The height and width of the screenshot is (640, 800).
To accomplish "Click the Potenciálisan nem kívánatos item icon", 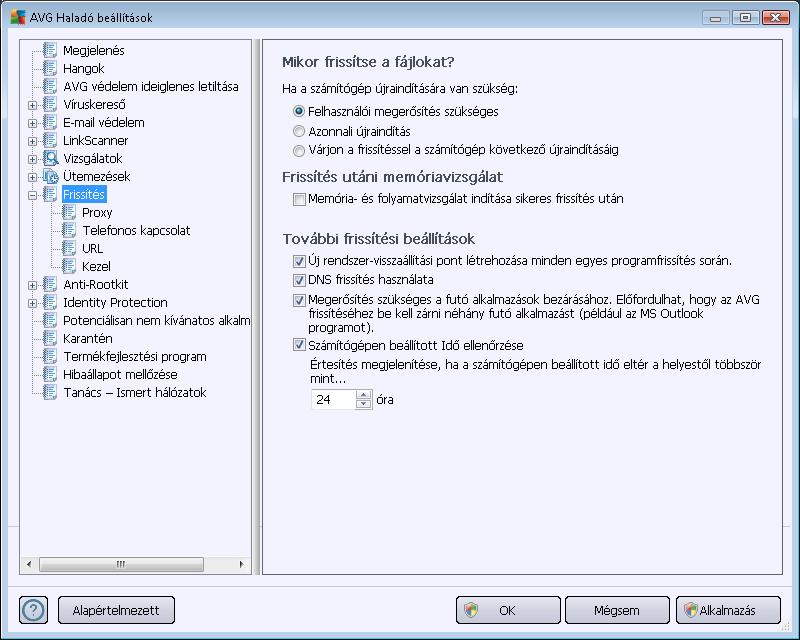I will pyautogui.click(x=50, y=320).
